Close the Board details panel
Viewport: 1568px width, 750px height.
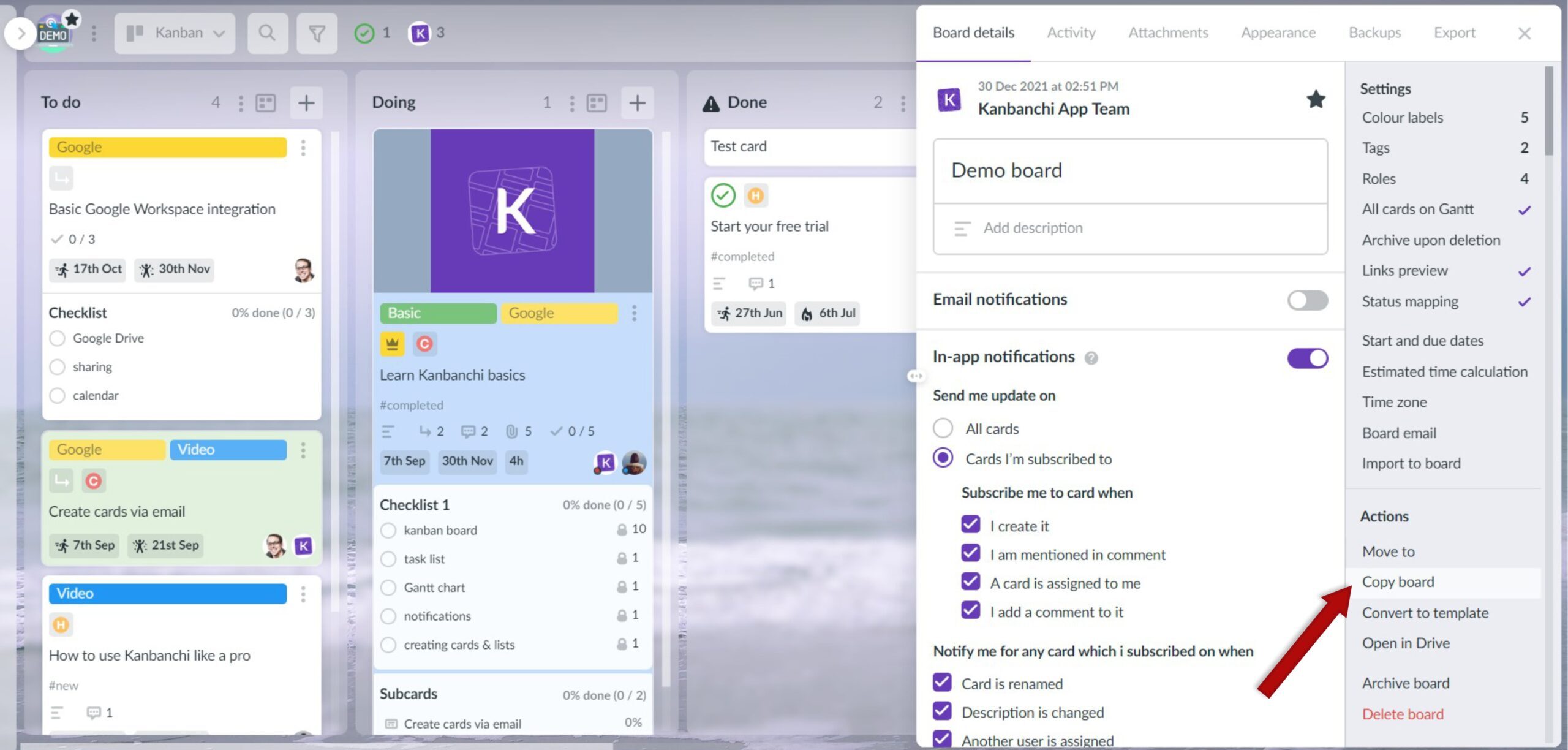coord(1525,33)
